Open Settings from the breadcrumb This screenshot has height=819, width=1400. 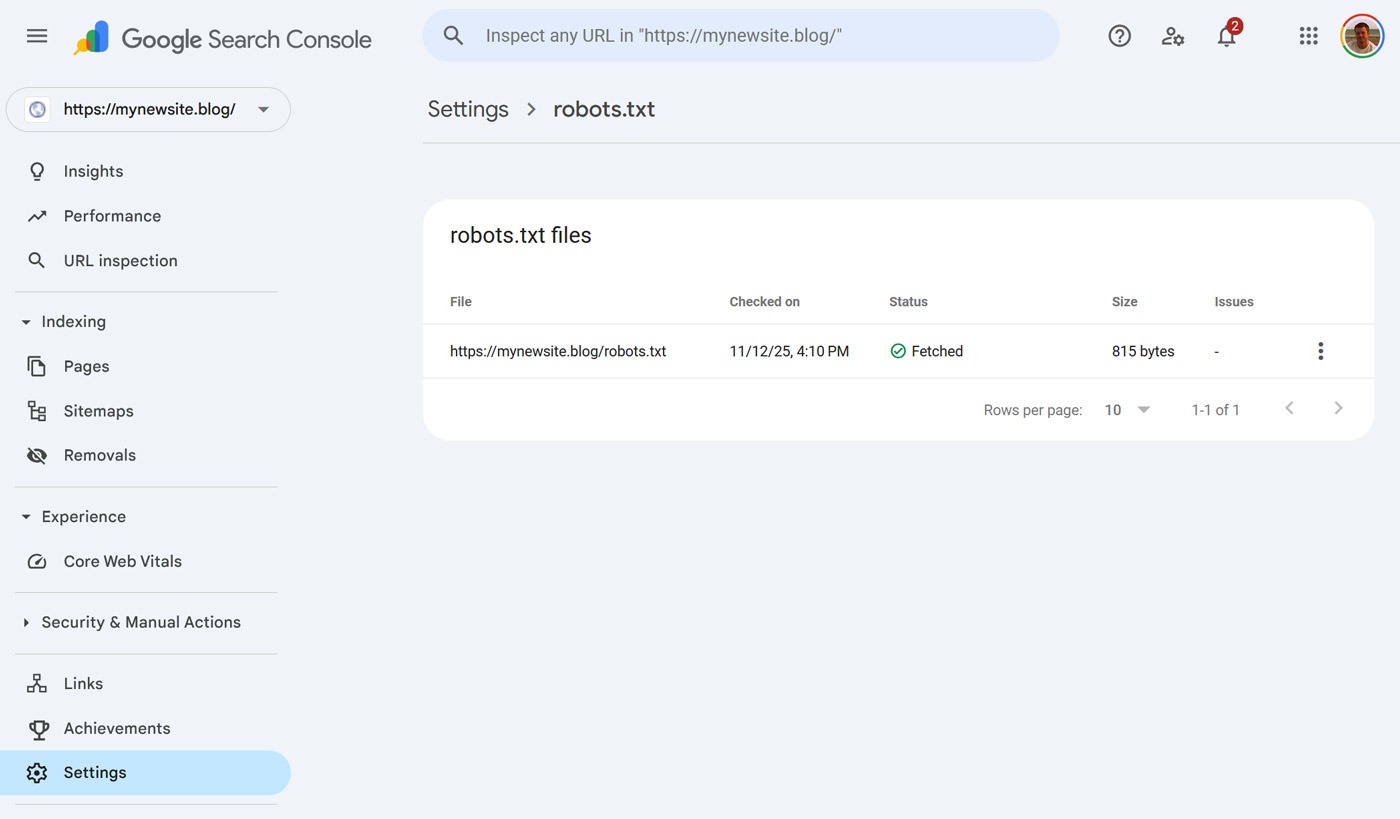(467, 109)
